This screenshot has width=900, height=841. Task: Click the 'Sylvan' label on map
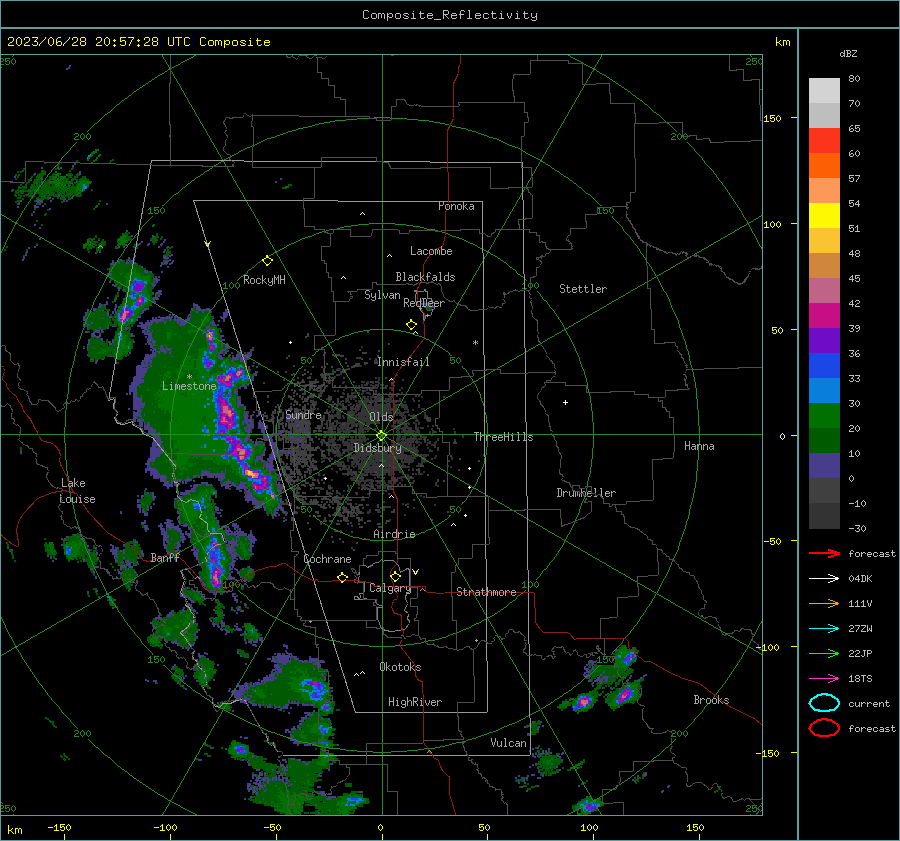[x=382, y=295]
